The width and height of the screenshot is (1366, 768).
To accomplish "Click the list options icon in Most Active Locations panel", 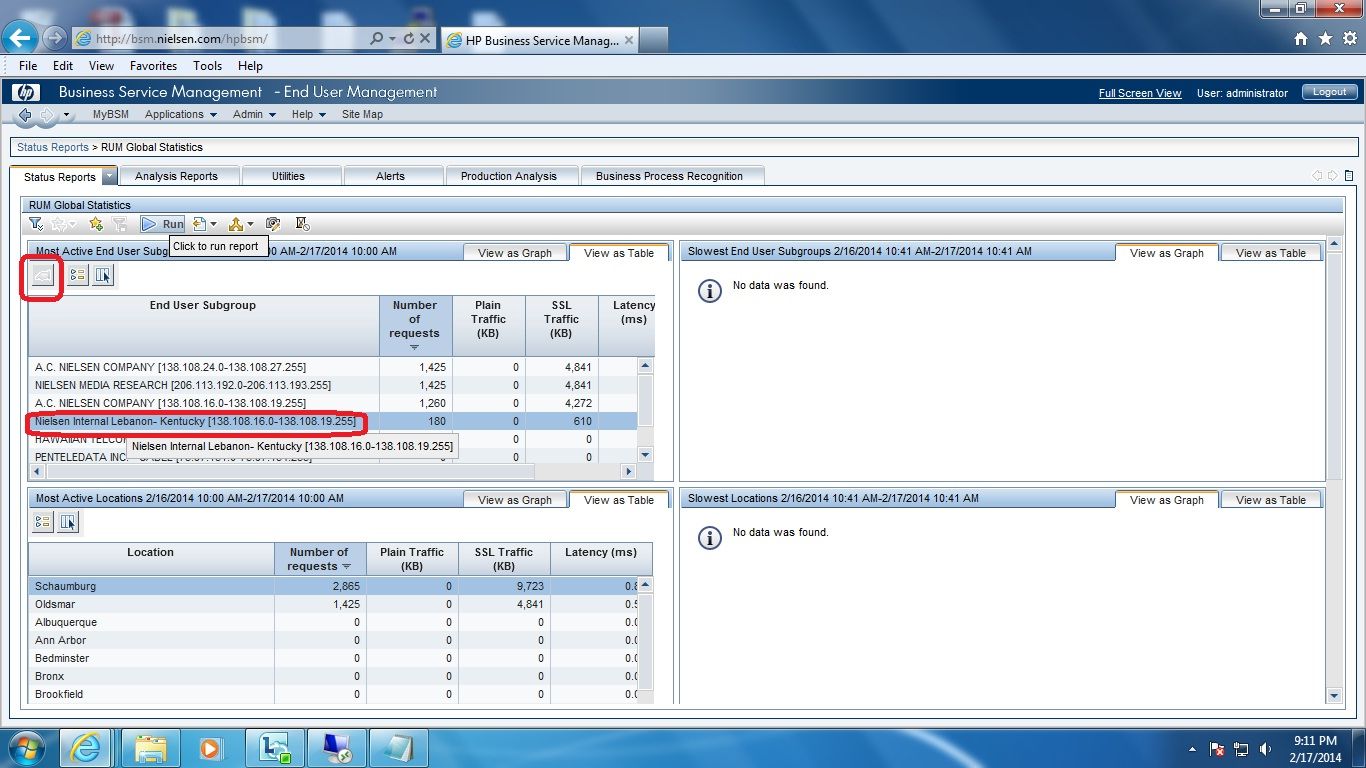I will coord(42,522).
